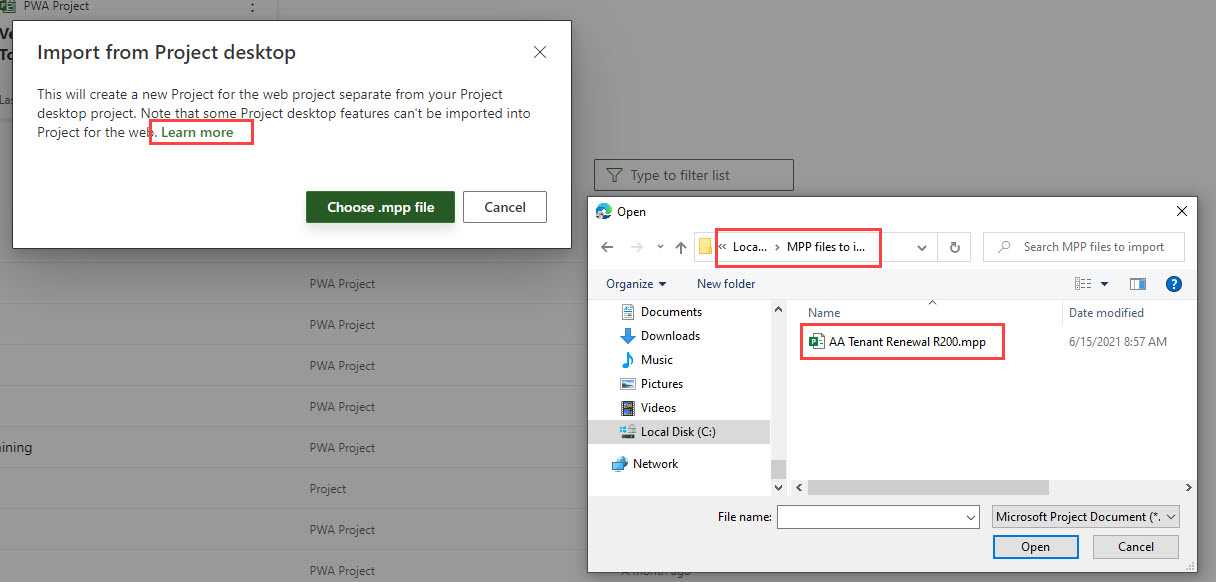Select Documents in the navigation pane

pyautogui.click(x=672, y=312)
